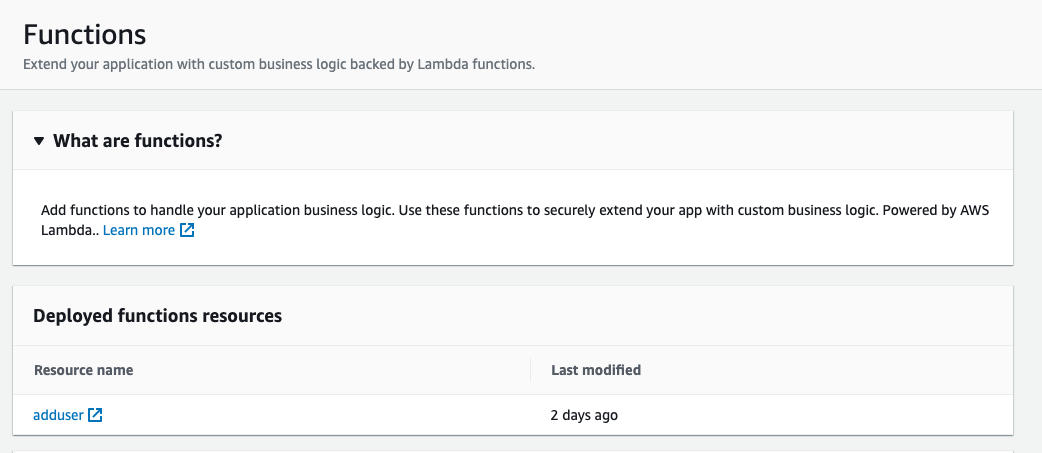This screenshot has height=453, width=1042.
Task: Click the Functions page title
Action: pos(85,35)
